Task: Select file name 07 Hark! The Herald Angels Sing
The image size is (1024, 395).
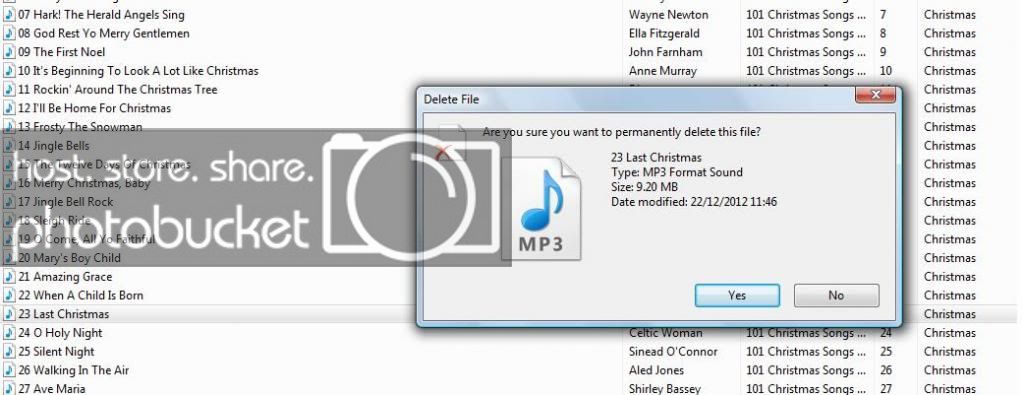Action: click(x=101, y=14)
